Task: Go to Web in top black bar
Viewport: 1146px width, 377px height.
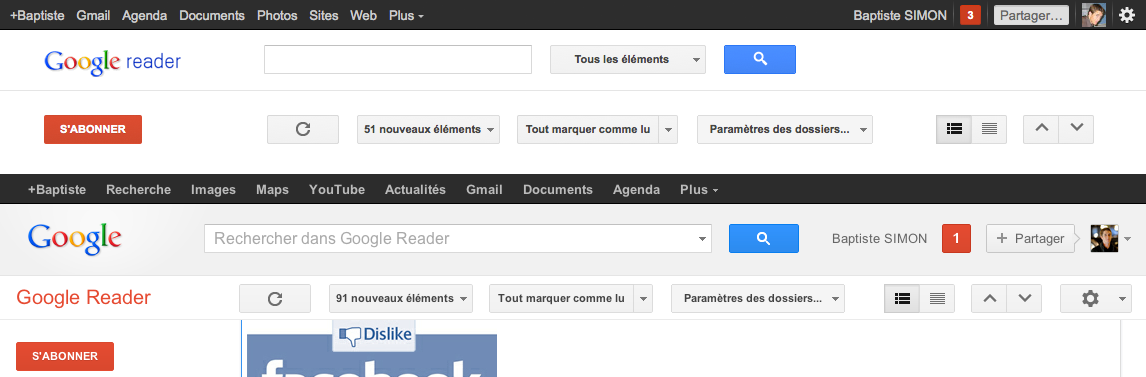Action: click(x=363, y=15)
